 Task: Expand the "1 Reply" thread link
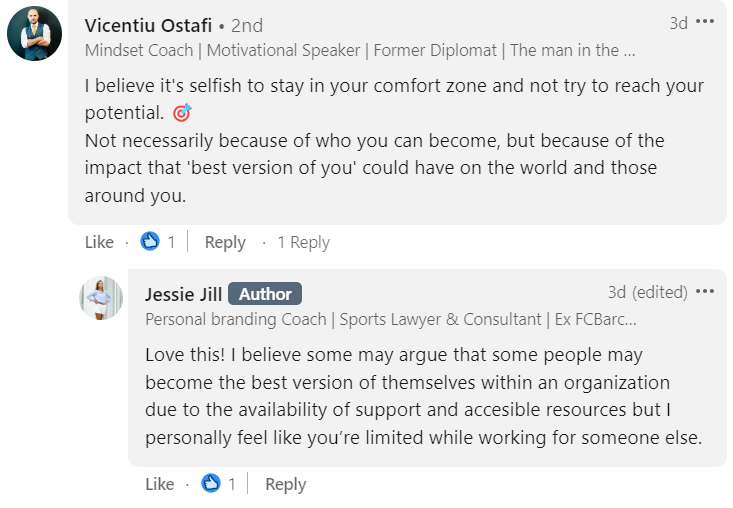(303, 242)
